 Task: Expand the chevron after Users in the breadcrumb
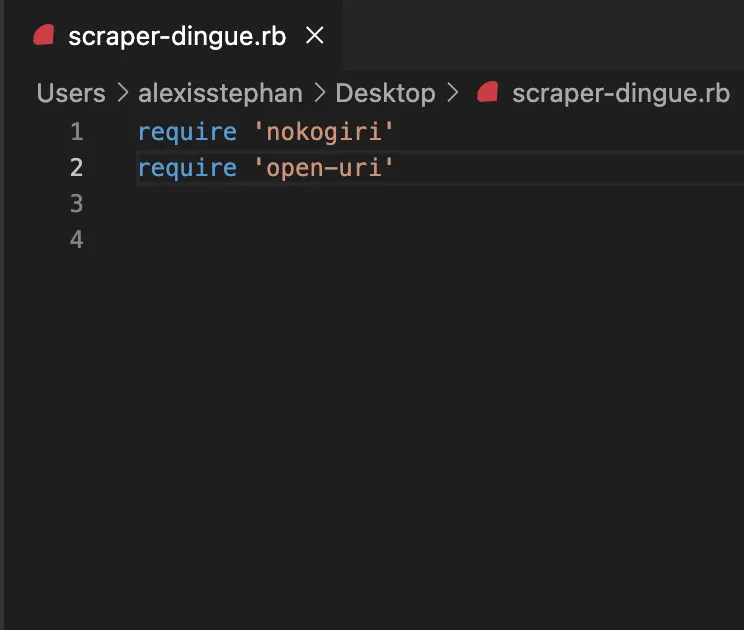[x=122, y=93]
